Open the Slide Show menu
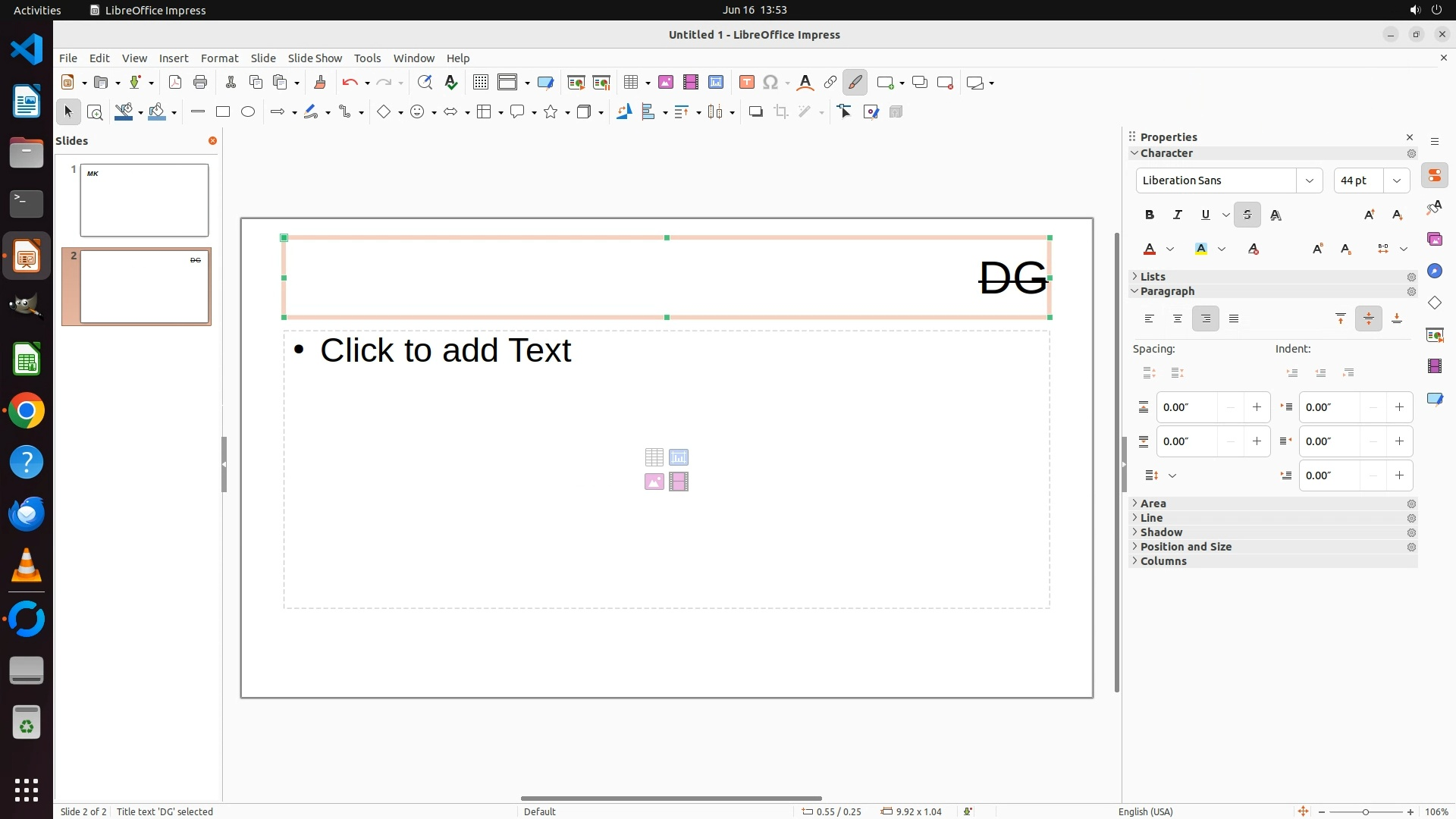Viewport: 1456px width, 819px height. (x=315, y=58)
